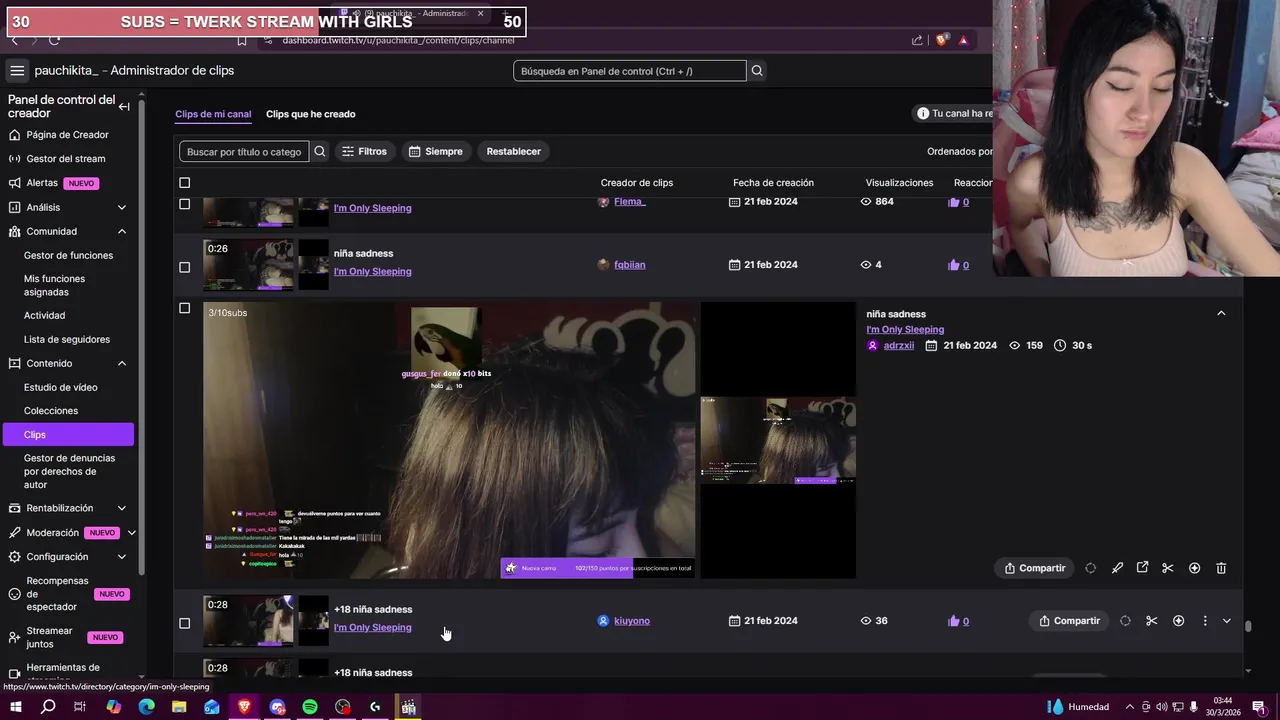Collapse the expanded niña sadness clip details
The height and width of the screenshot is (720, 1280).
1221,314
